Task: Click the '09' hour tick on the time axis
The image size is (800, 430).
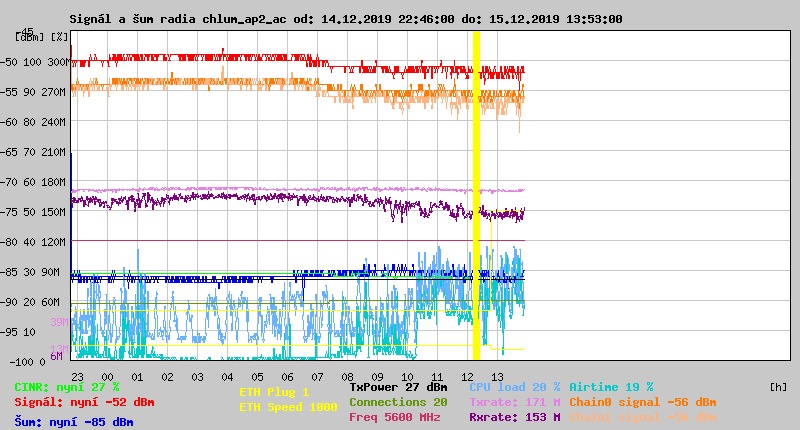Action: pos(378,377)
